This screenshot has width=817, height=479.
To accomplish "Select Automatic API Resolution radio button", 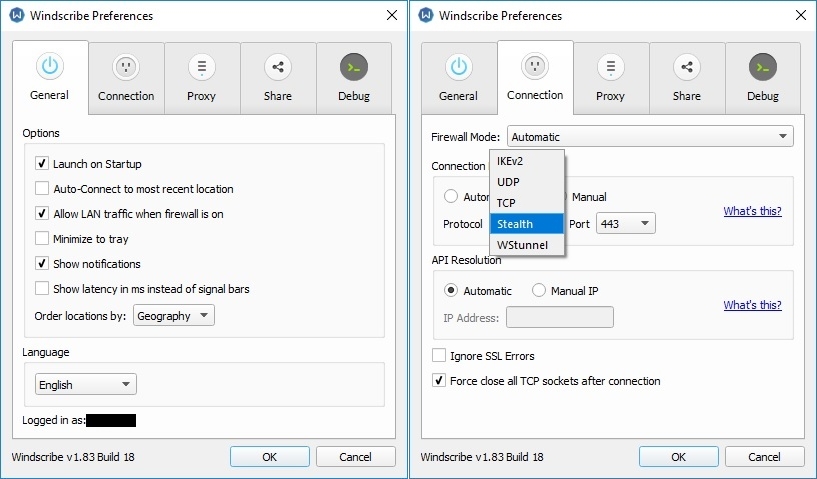I will coord(451,290).
